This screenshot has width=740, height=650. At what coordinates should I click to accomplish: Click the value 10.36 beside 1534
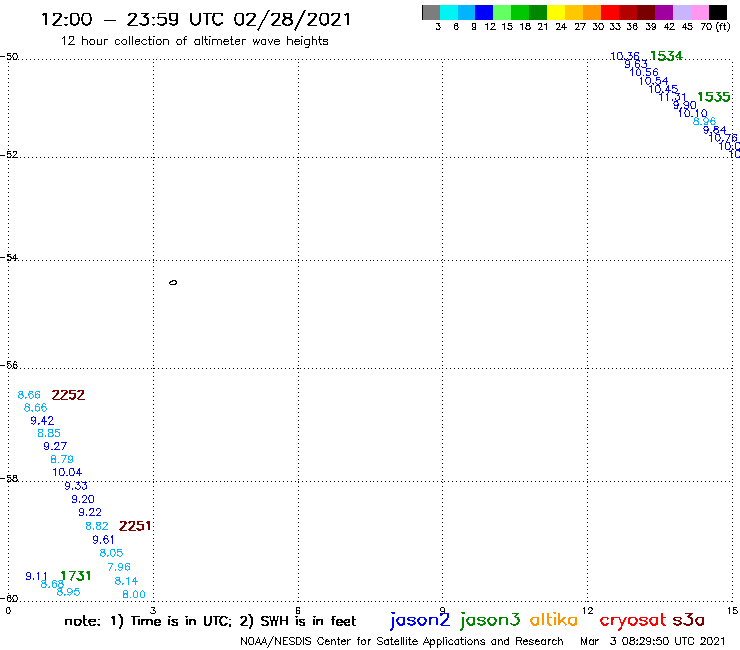[625, 56]
